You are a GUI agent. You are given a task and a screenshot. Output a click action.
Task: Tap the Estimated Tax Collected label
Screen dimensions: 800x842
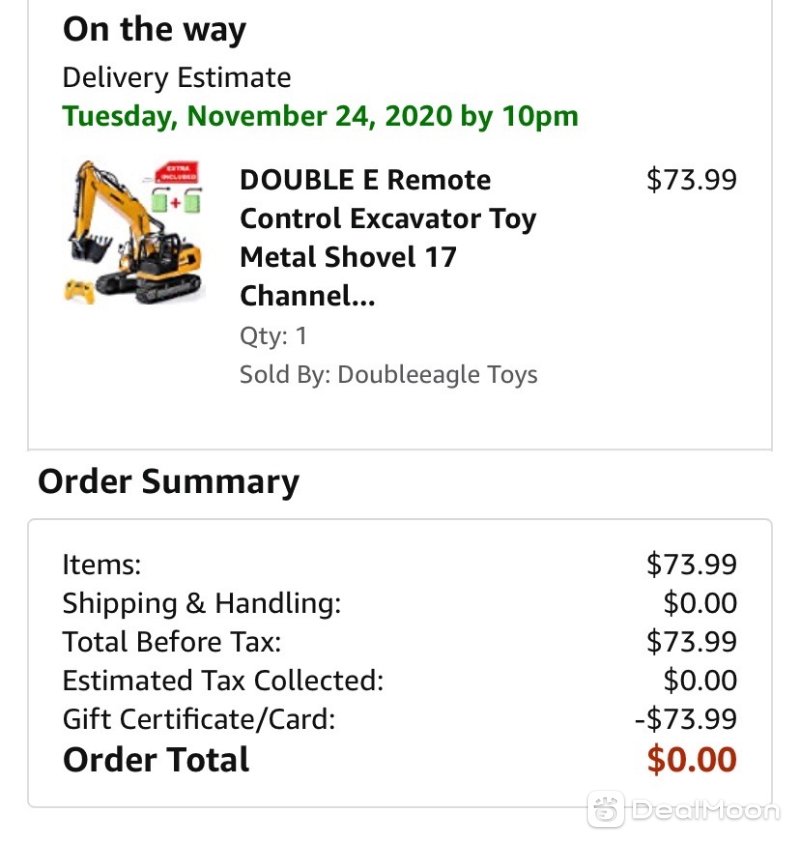click(x=223, y=680)
